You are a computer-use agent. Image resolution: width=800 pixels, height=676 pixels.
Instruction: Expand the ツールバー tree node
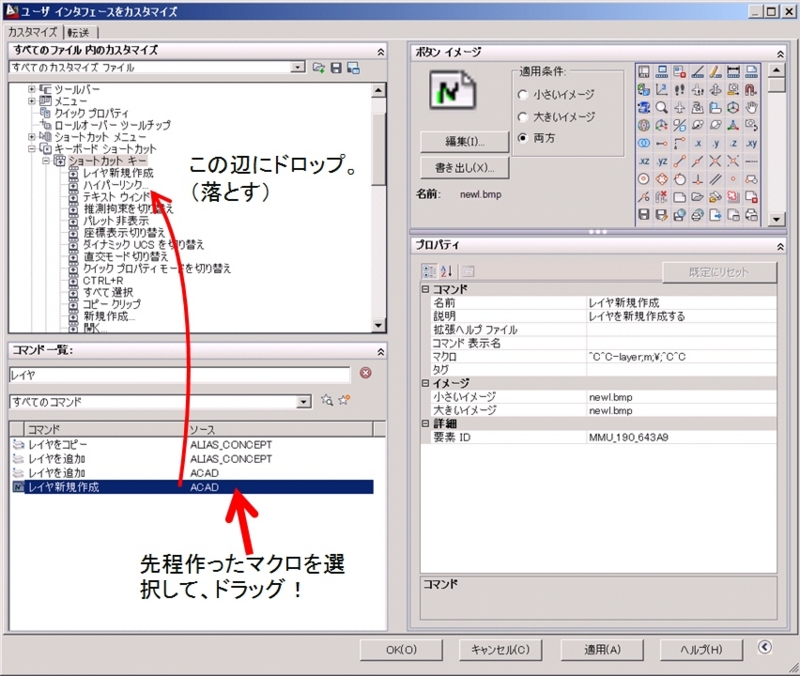(32, 89)
